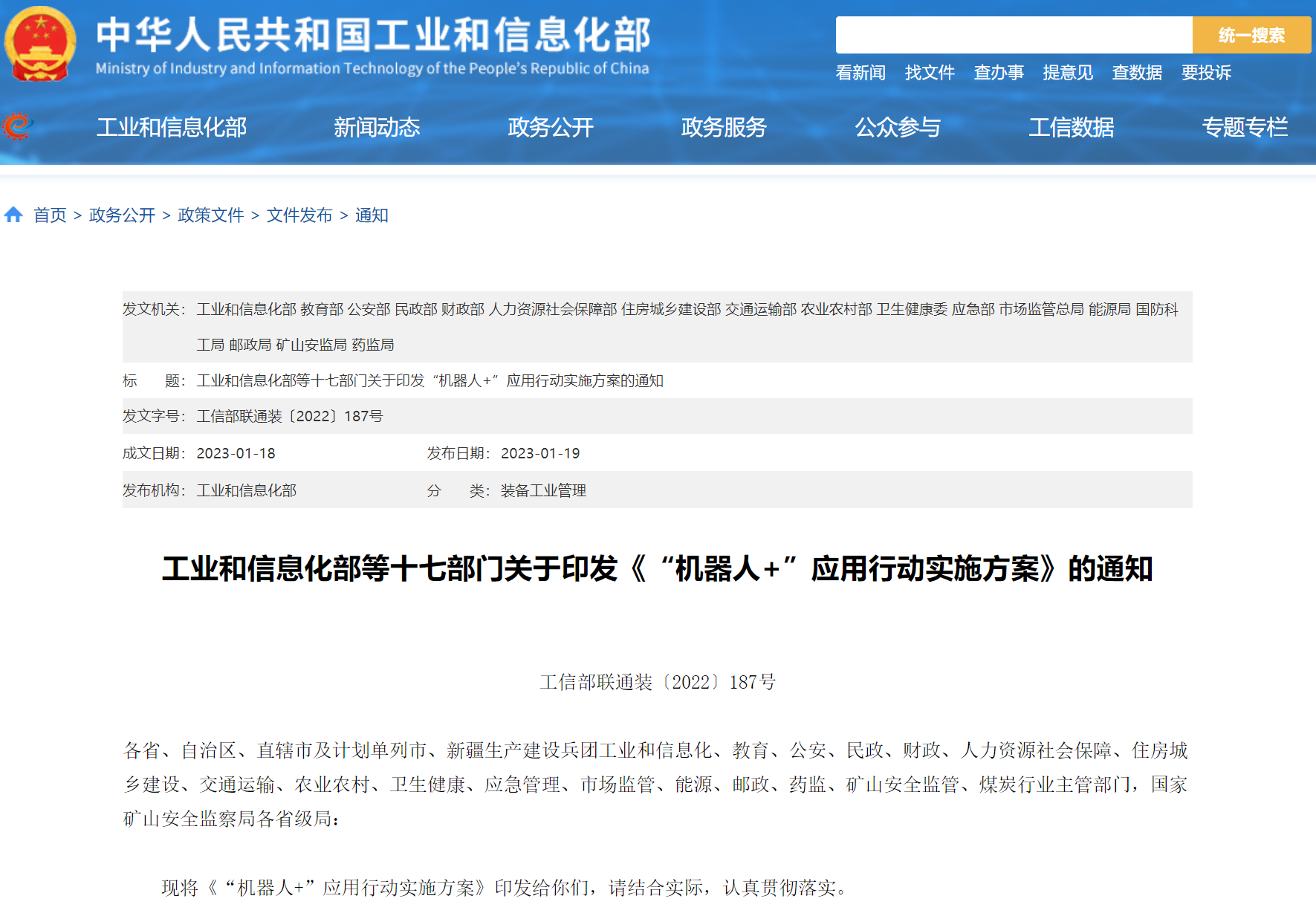1316x916 pixels.
Task: Select the 查数据 quick link
Action: 1137,73
